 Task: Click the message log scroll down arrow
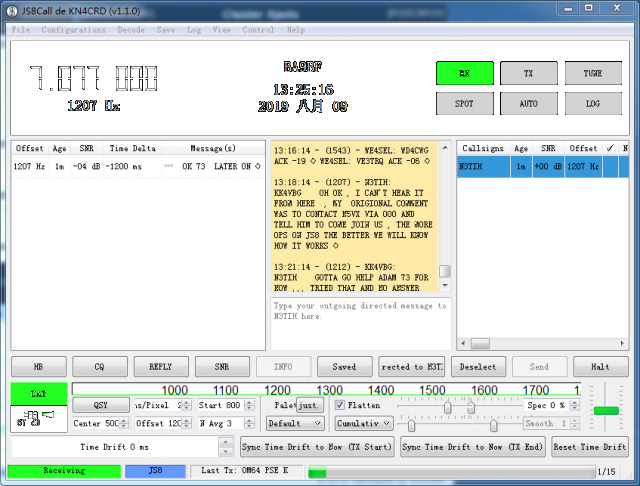click(x=445, y=286)
